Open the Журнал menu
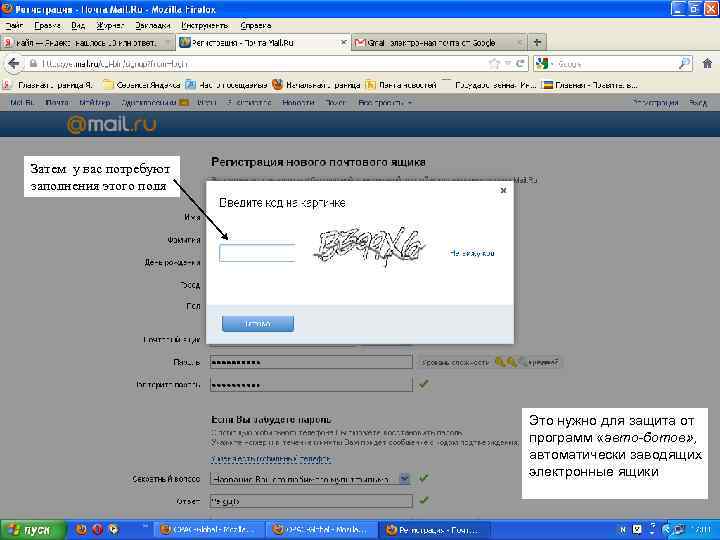720x540 pixels. [110, 26]
